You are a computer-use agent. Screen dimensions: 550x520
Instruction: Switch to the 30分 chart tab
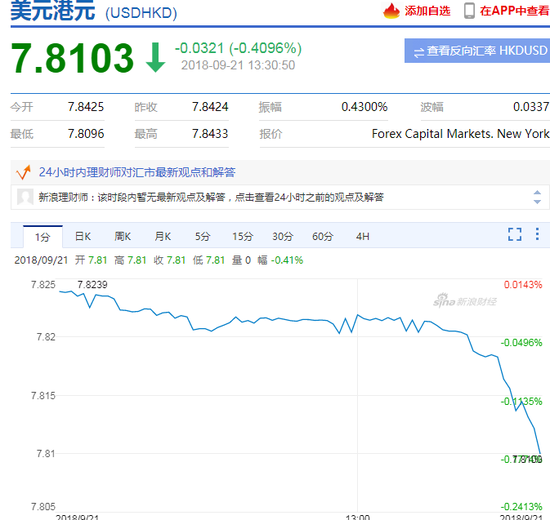coord(283,236)
